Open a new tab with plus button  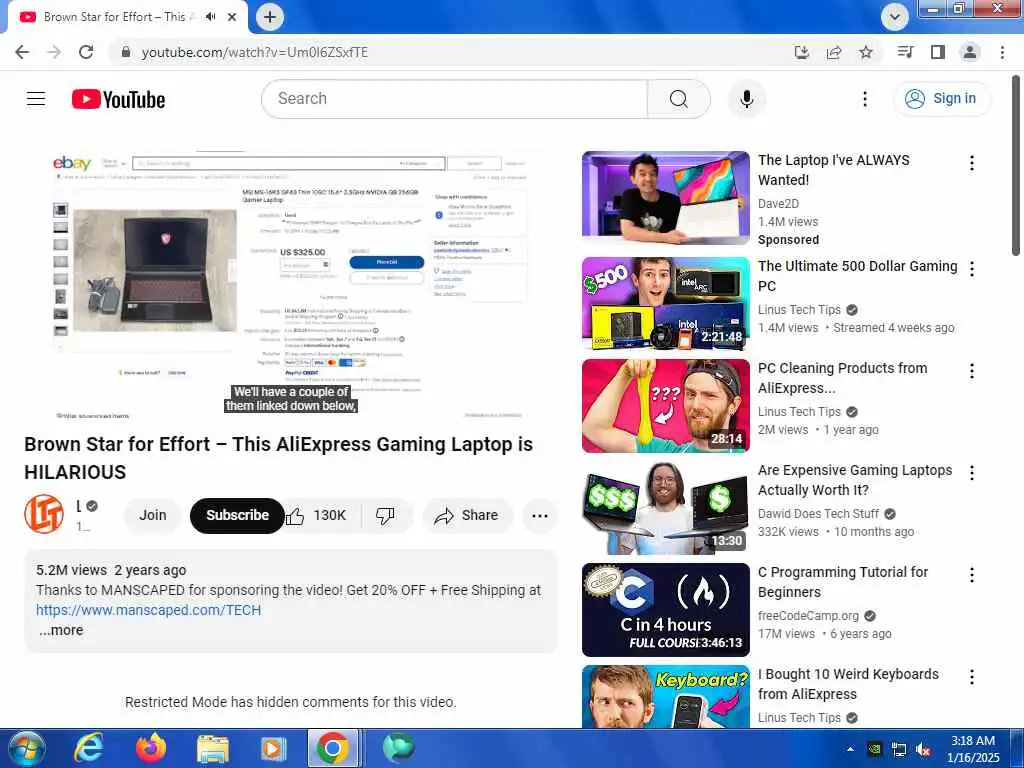tap(270, 17)
